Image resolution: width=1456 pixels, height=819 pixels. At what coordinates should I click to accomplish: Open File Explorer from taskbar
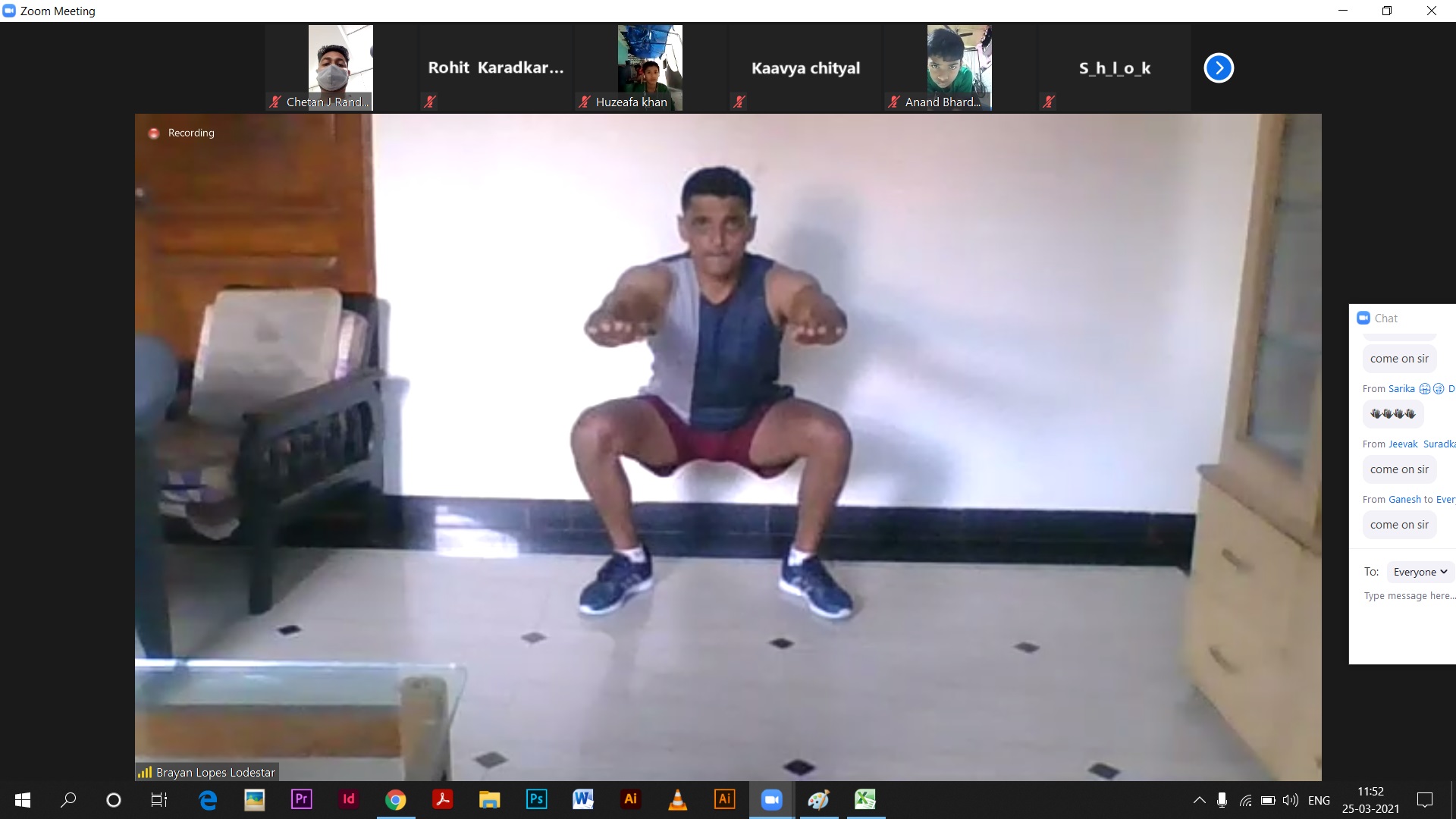point(490,800)
